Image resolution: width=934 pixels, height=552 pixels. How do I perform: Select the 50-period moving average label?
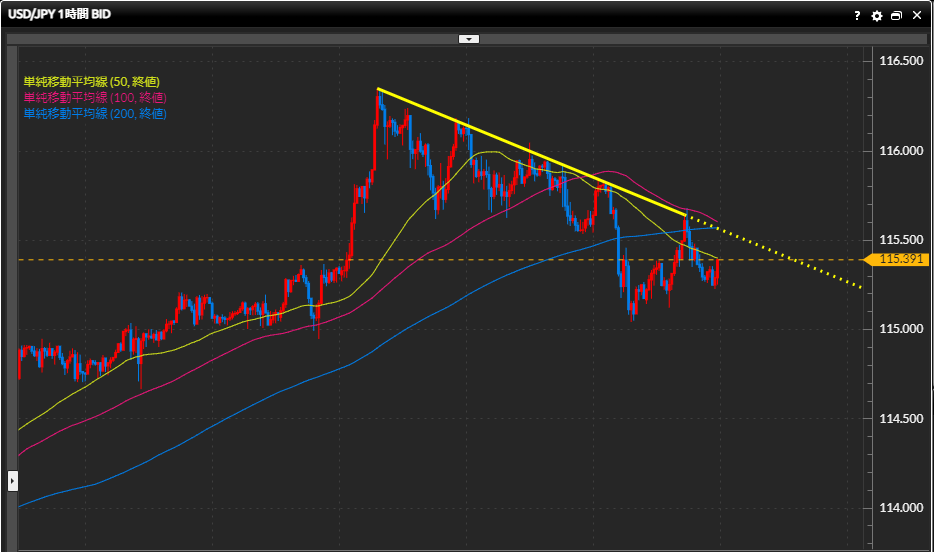pyautogui.click(x=91, y=81)
